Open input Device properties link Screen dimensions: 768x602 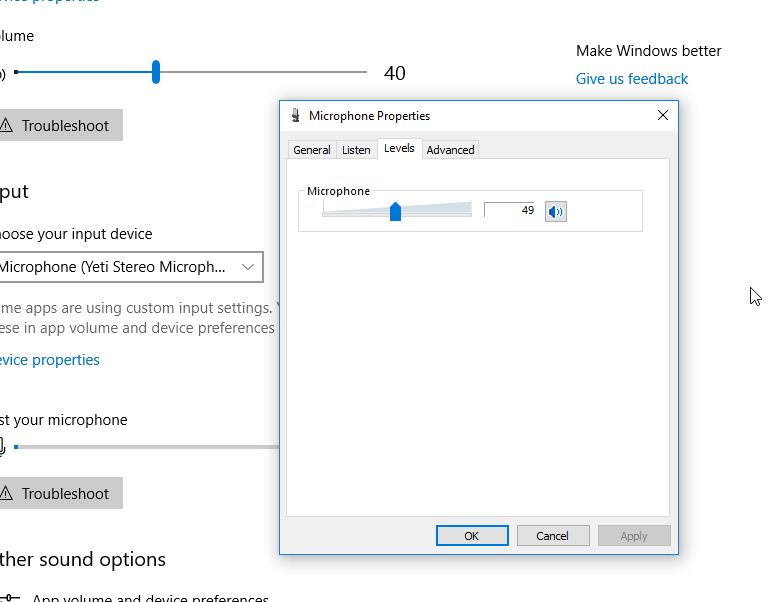point(50,360)
